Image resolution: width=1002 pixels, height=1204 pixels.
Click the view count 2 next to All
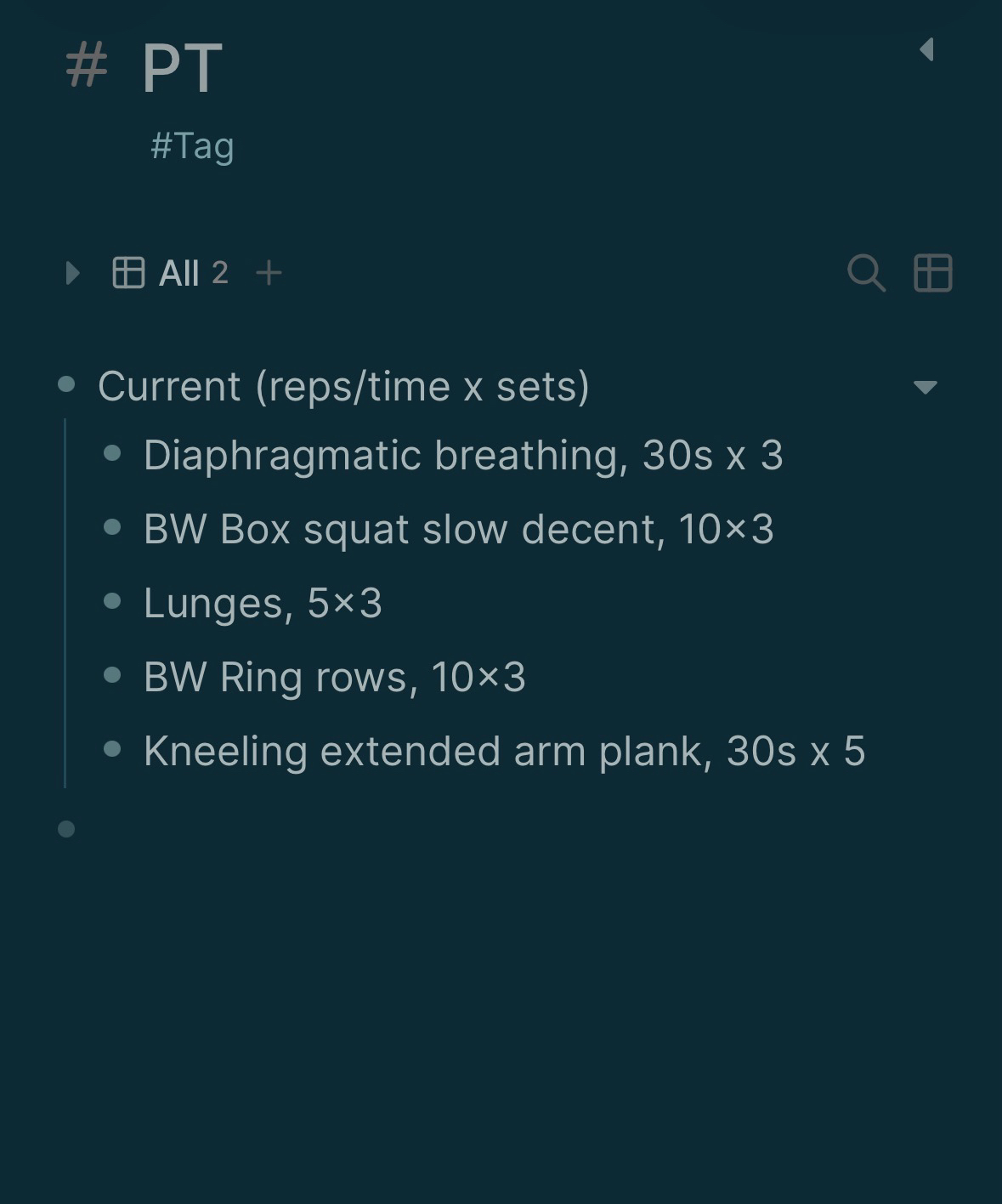click(x=220, y=273)
